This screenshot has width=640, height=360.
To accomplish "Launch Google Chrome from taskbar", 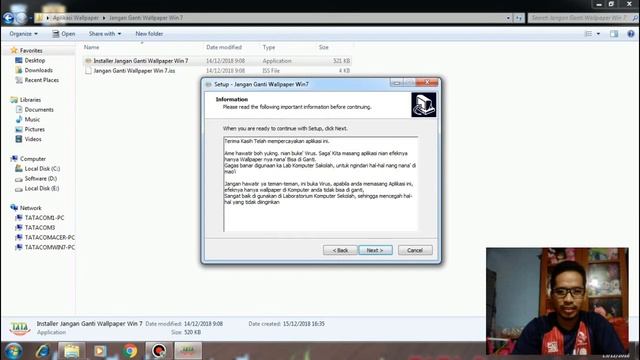I will (x=130, y=351).
